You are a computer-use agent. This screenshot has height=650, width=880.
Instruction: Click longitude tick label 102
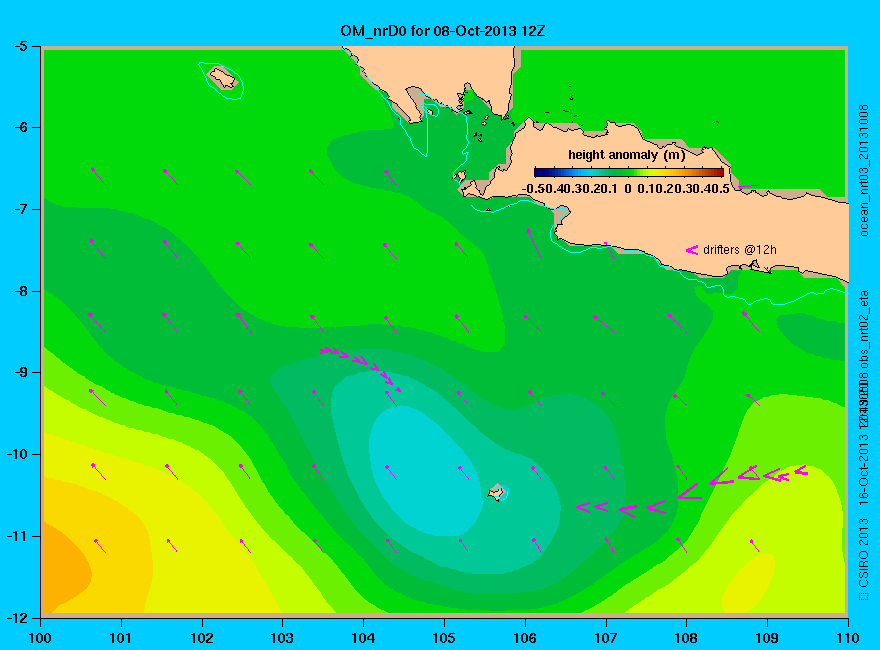(201, 638)
